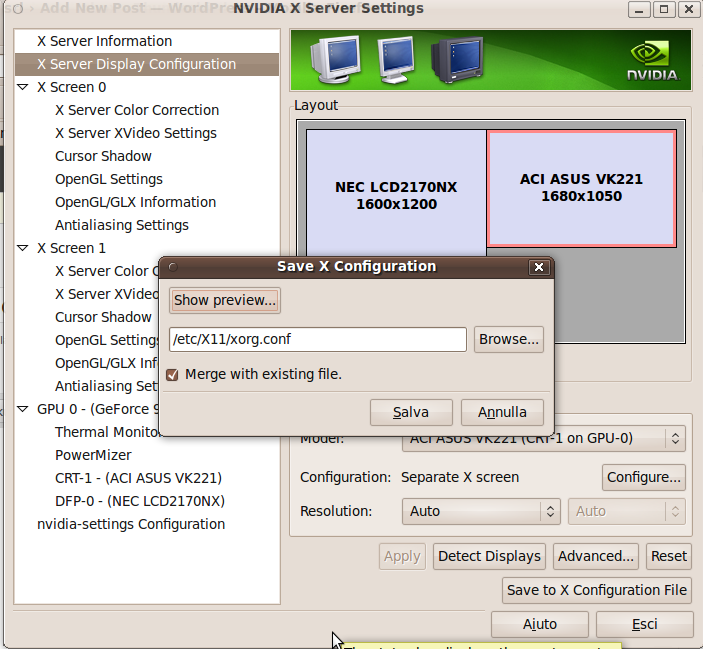Screen dimensions: 703x649
Task: Select the ACI ASUS VK221 display in layout
Action: tap(581, 188)
